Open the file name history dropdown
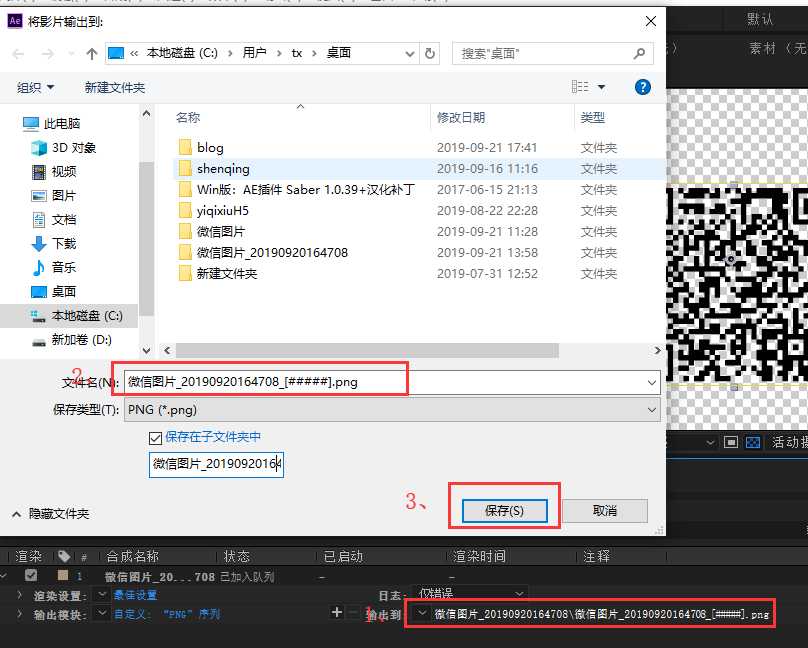Viewport: 808px width, 648px height. (652, 383)
